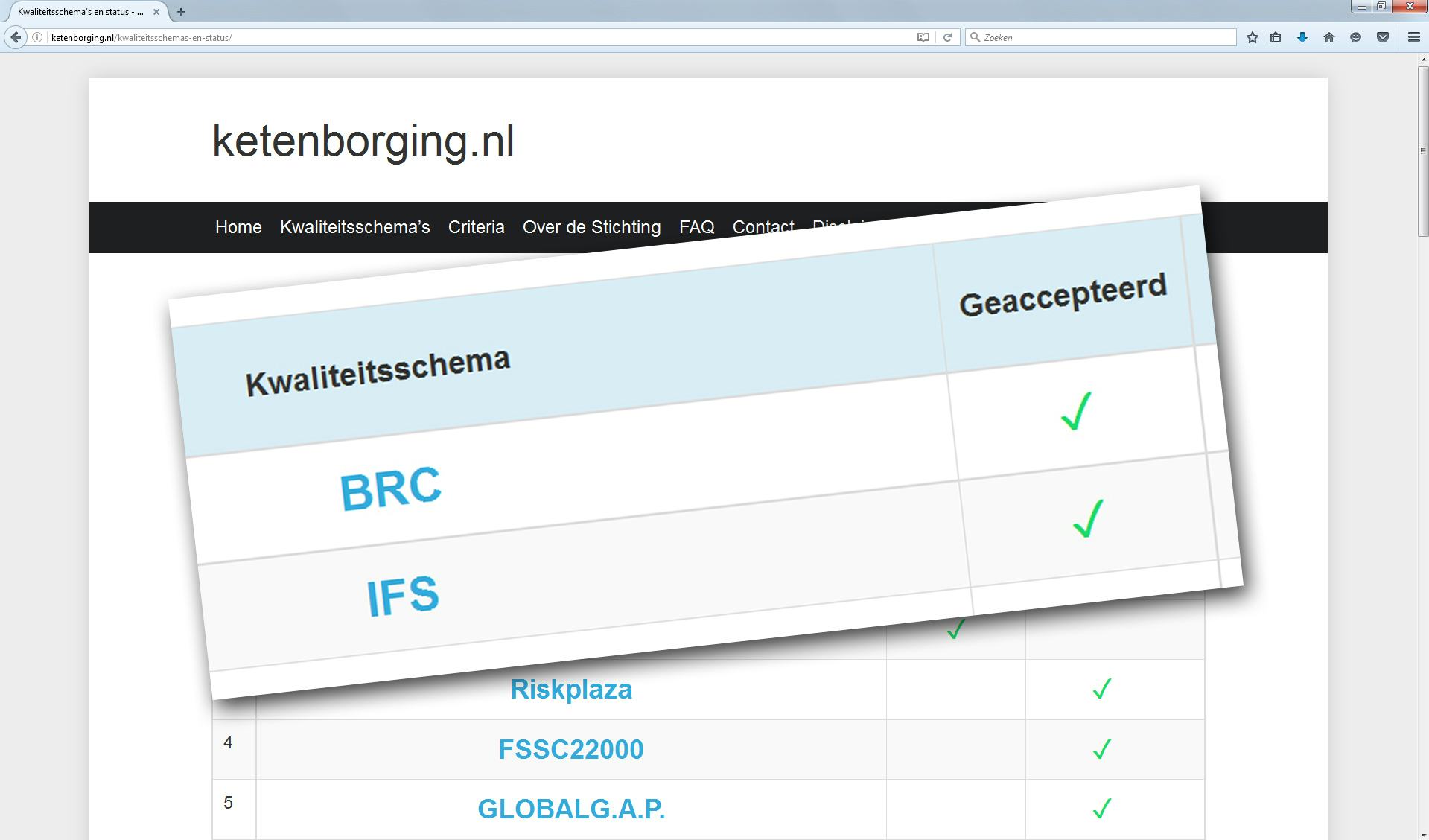Bookmark this page with the star icon
Image resolution: width=1429 pixels, height=840 pixels.
pyautogui.click(x=1252, y=37)
